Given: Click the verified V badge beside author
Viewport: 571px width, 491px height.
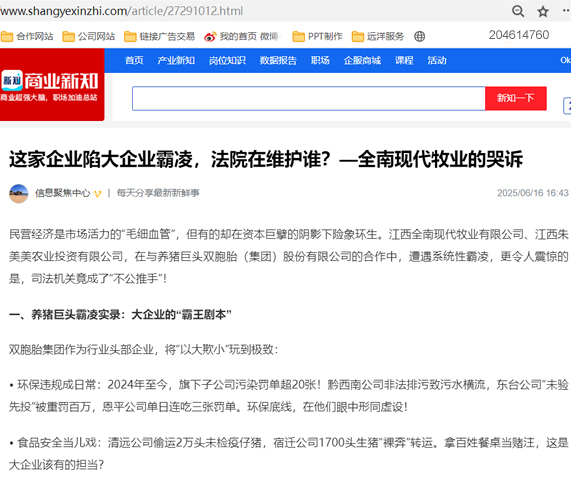Looking at the screenshot, I should tap(98, 193).
